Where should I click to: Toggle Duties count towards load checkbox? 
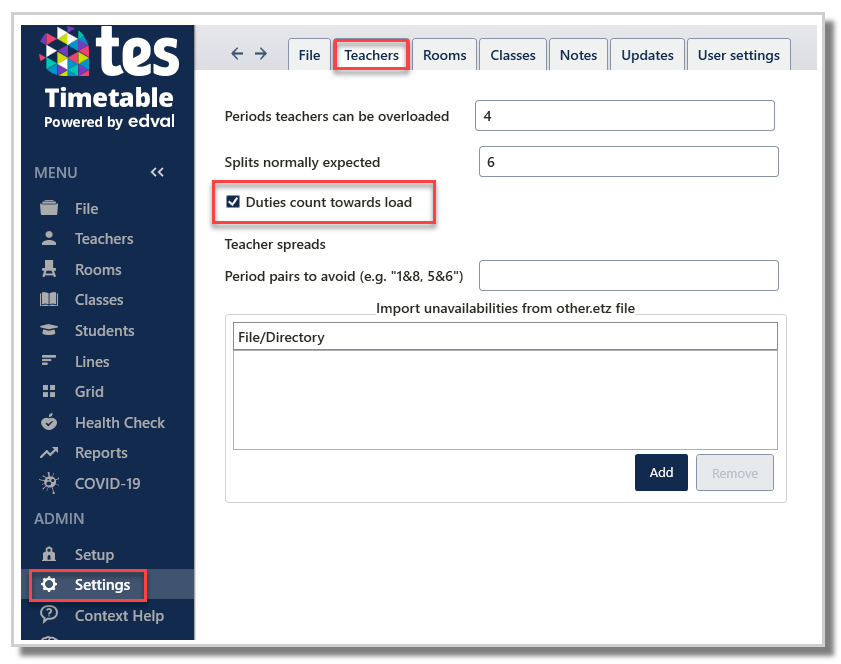(233, 202)
